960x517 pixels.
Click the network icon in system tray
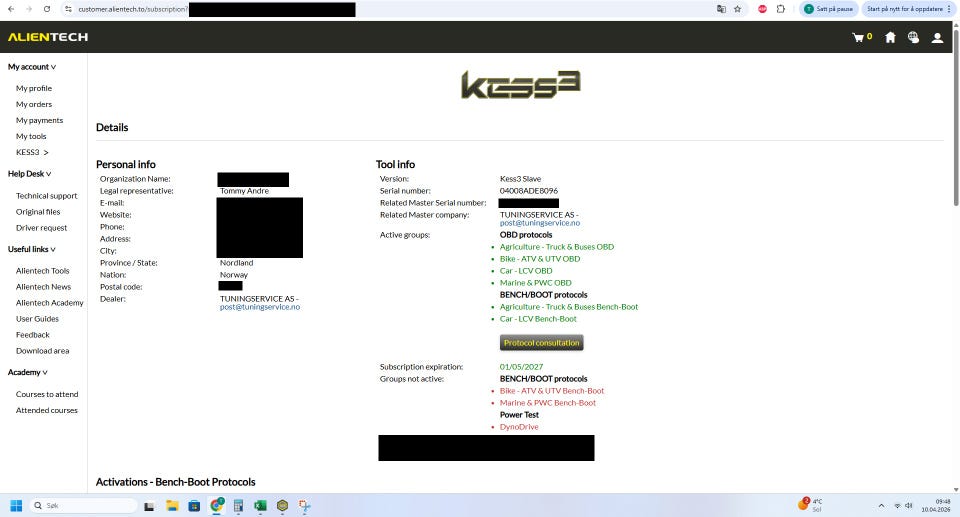[898, 505]
